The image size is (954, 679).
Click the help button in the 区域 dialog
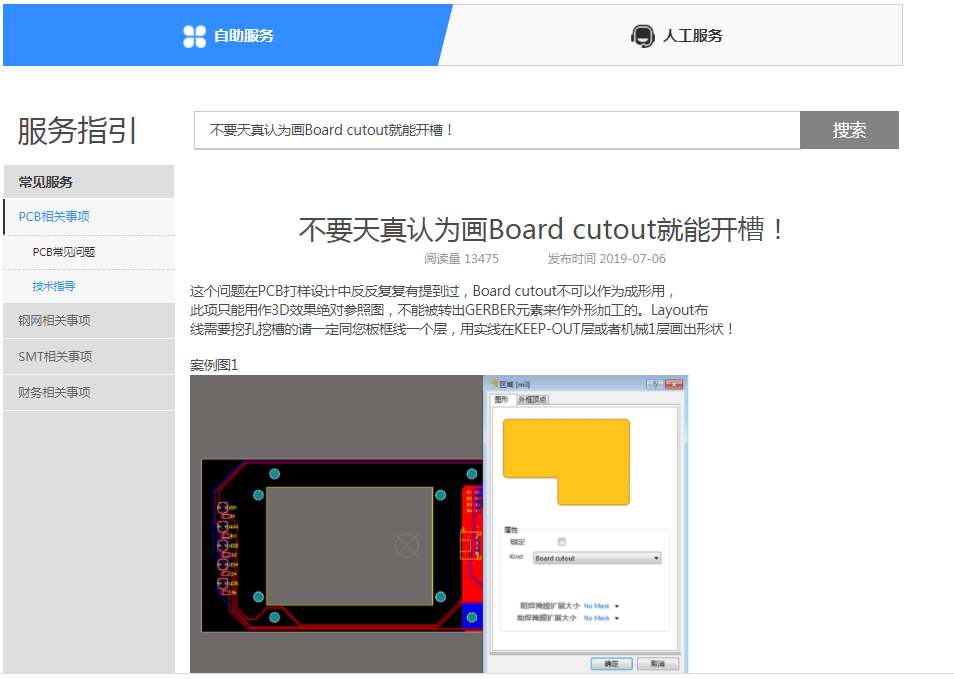click(x=653, y=385)
